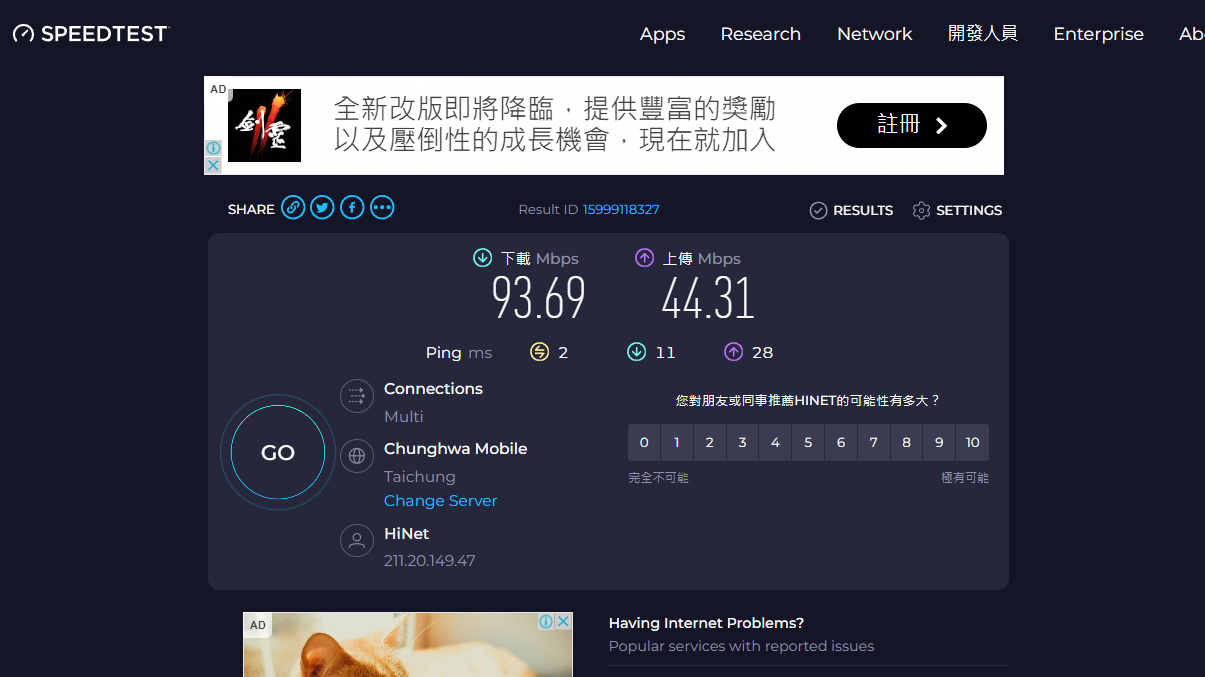Viewport: 1205px width, 677px height.
Task: Click the Multi connection mode text
Action: [404, 417]
